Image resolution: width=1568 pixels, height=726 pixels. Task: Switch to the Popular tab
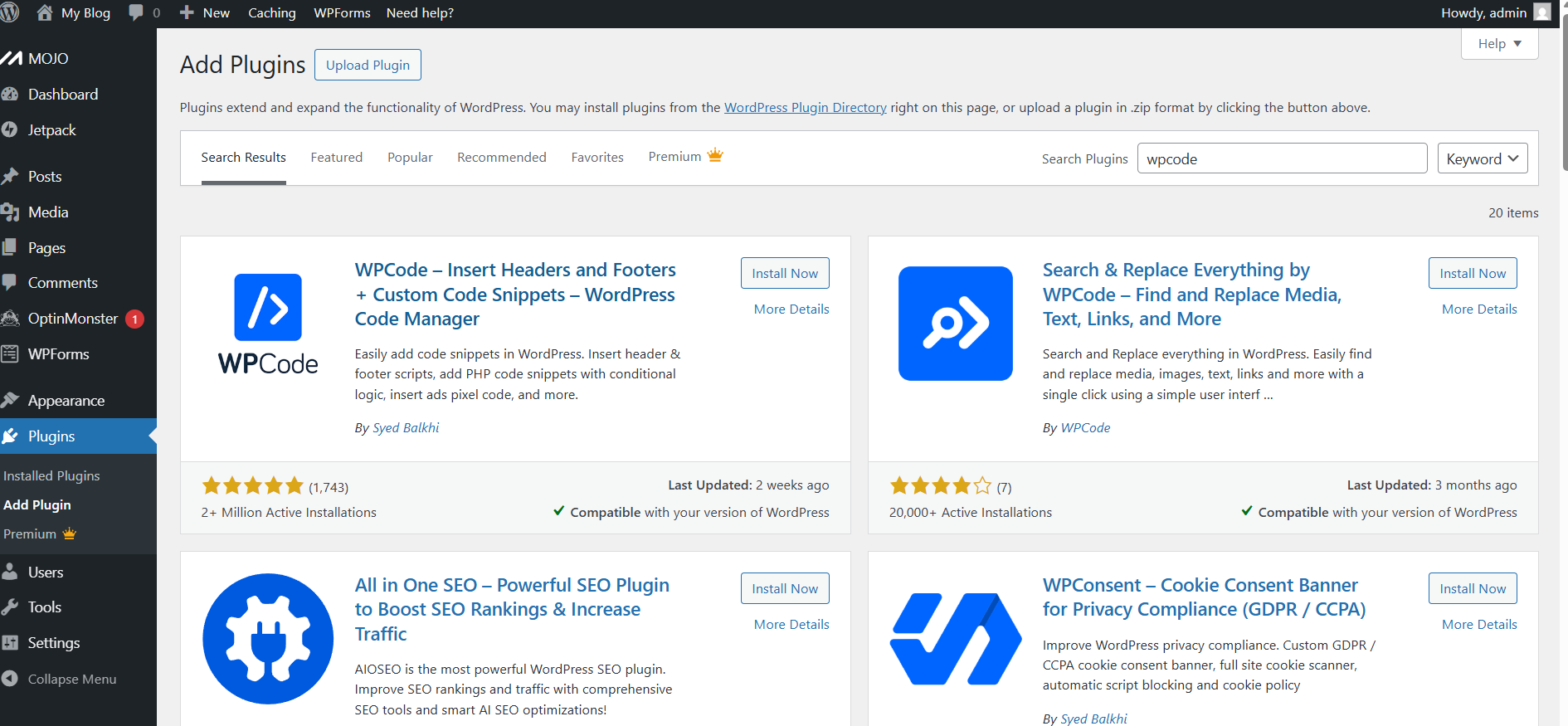pos(410,157)
